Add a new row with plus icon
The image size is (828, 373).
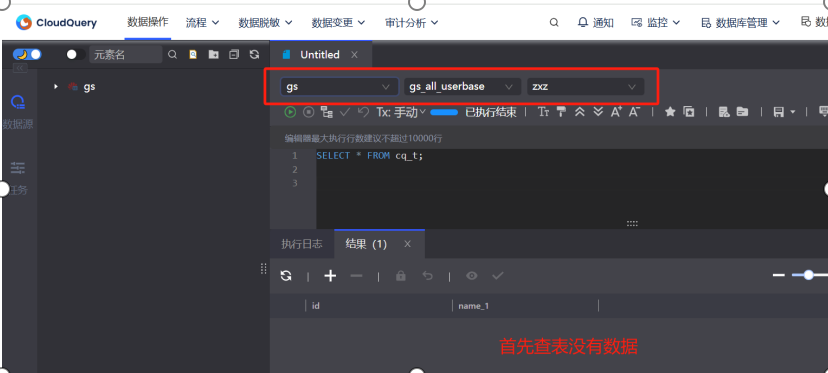(x=330, y=276)
